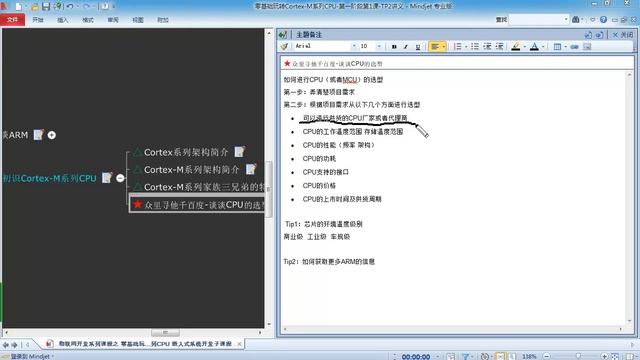The height and width of the screenshot is (360, 640).
Task: Apply text highlight color
Action: click(x=516, y=47)
